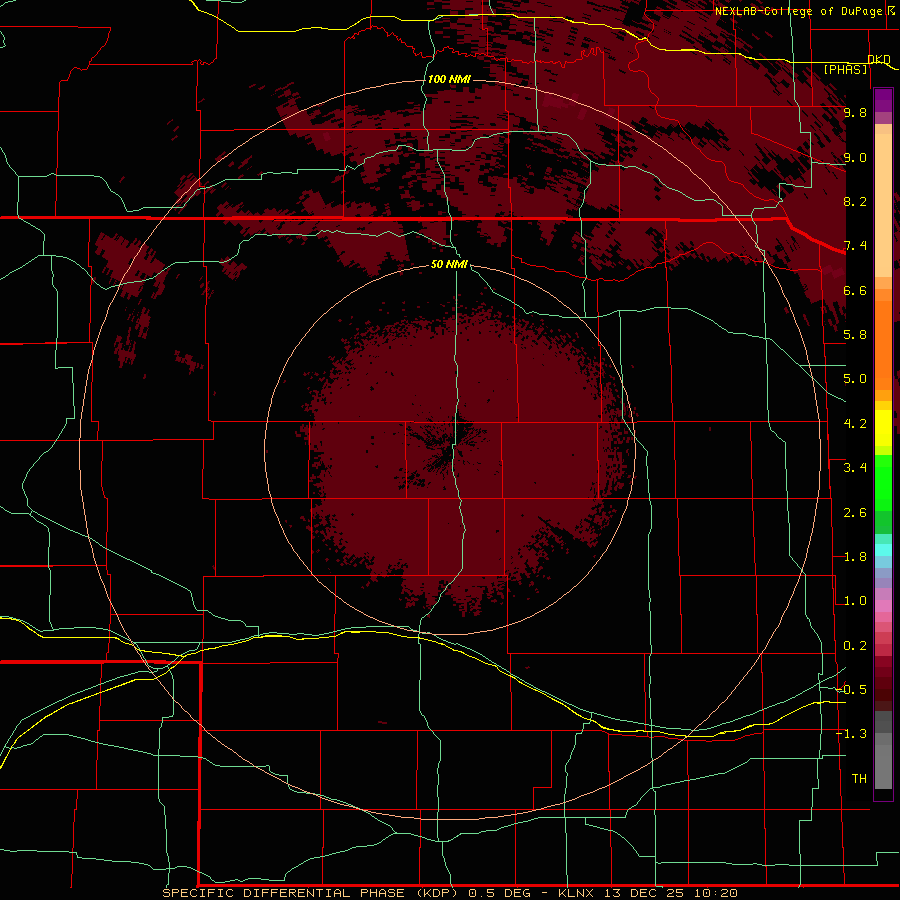This screenshot has height=900, width=900.
Task: Click the 'TH' threshold label on scale
Action: pyautogui.click(x=859, y=779)
